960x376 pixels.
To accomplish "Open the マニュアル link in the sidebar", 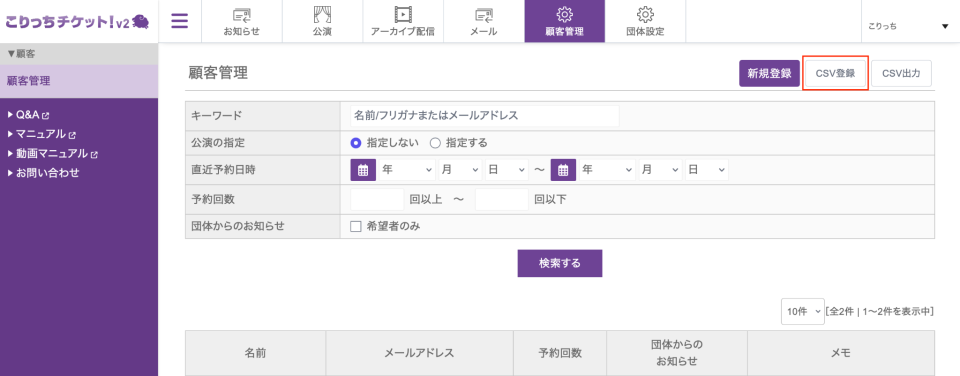I will point(42,134).
